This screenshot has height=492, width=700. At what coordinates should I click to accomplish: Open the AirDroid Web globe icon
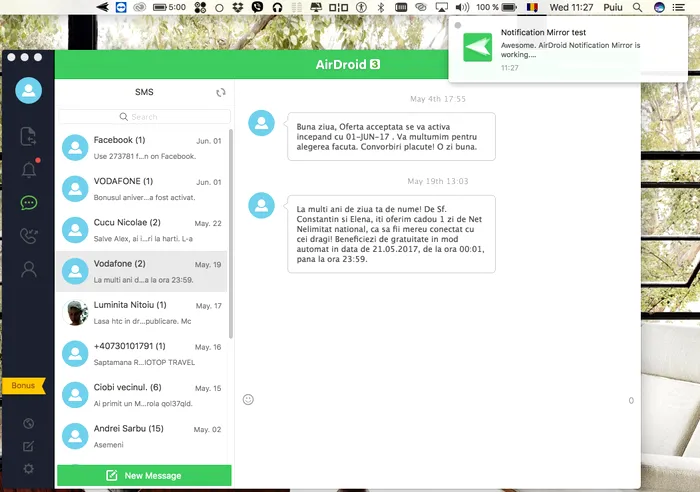coord(29,423)
